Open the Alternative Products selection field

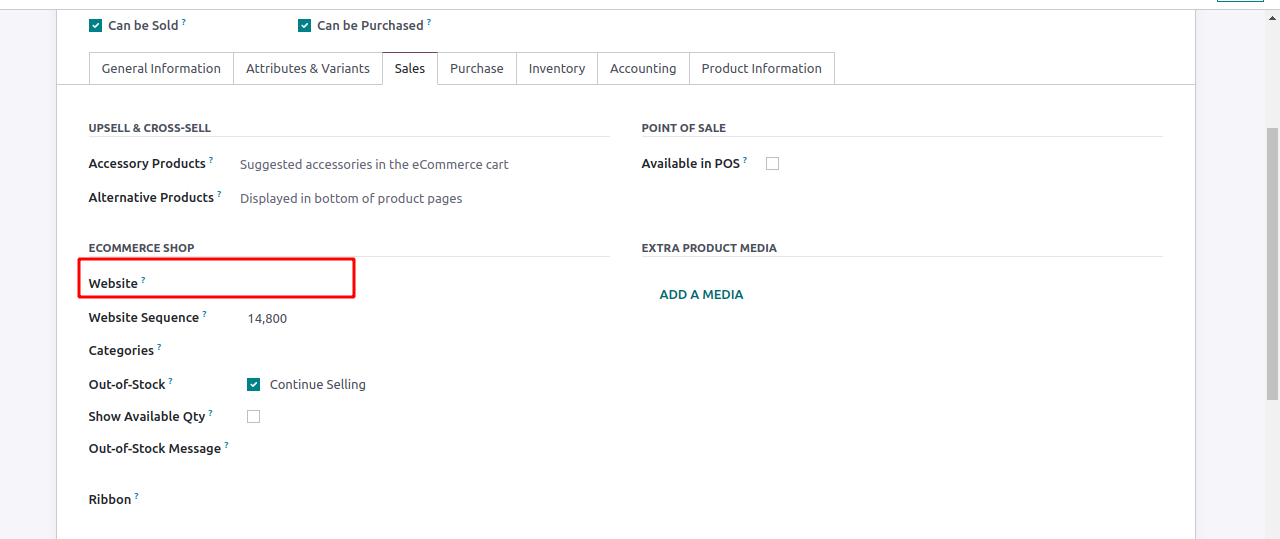click(x=420, y=199)
